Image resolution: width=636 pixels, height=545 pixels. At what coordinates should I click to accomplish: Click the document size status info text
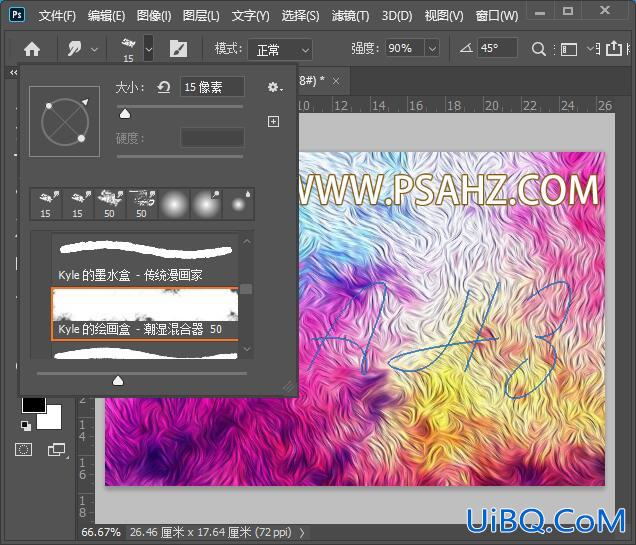coord(211,532)
